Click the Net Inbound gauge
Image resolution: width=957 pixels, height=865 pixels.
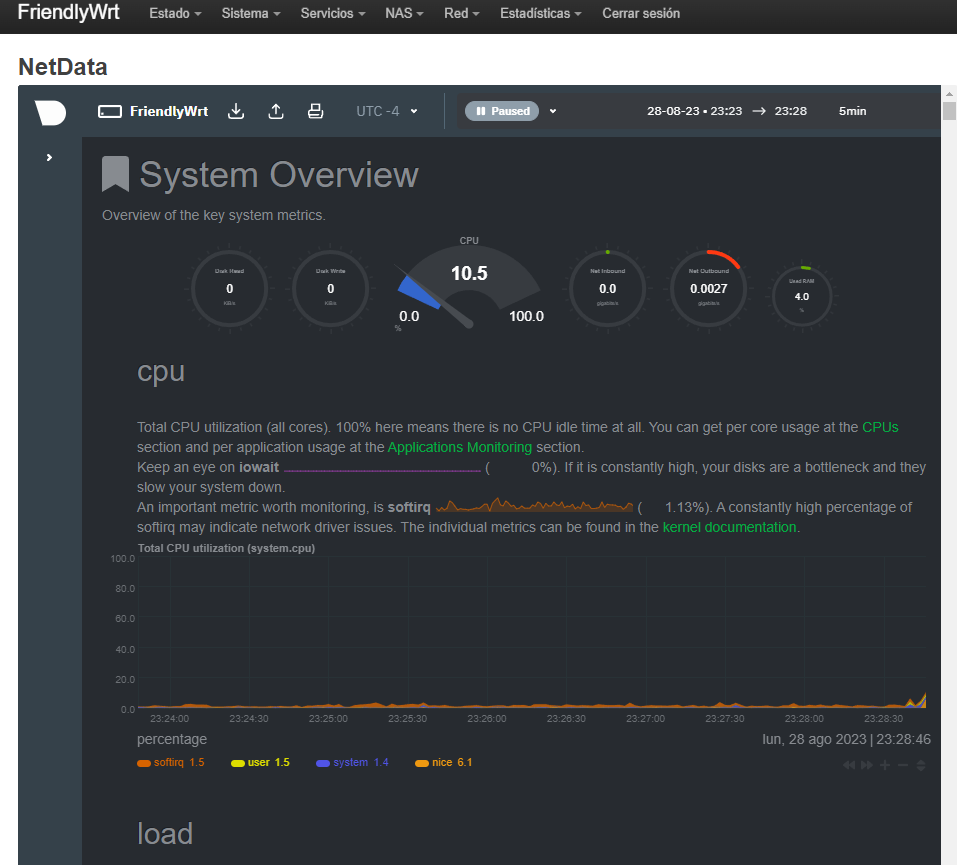[607, 289]
